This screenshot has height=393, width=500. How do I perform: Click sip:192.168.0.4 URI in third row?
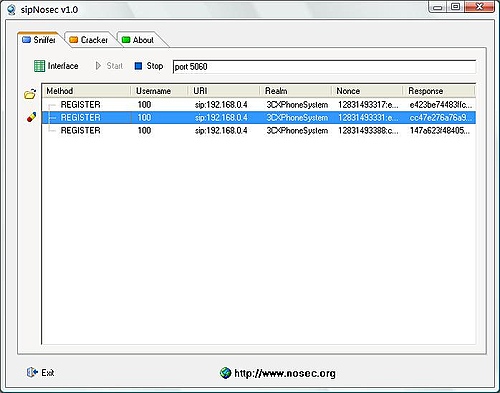221,130
